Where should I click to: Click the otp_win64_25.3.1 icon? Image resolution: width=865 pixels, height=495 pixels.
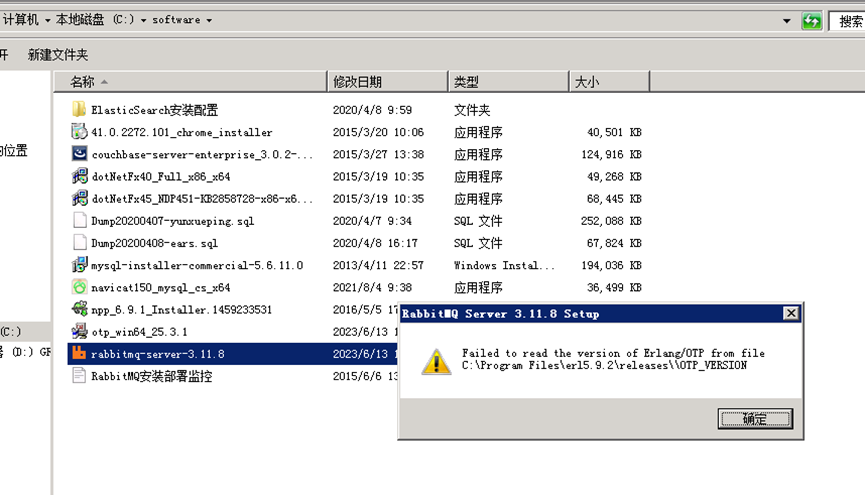click(79, 331)
